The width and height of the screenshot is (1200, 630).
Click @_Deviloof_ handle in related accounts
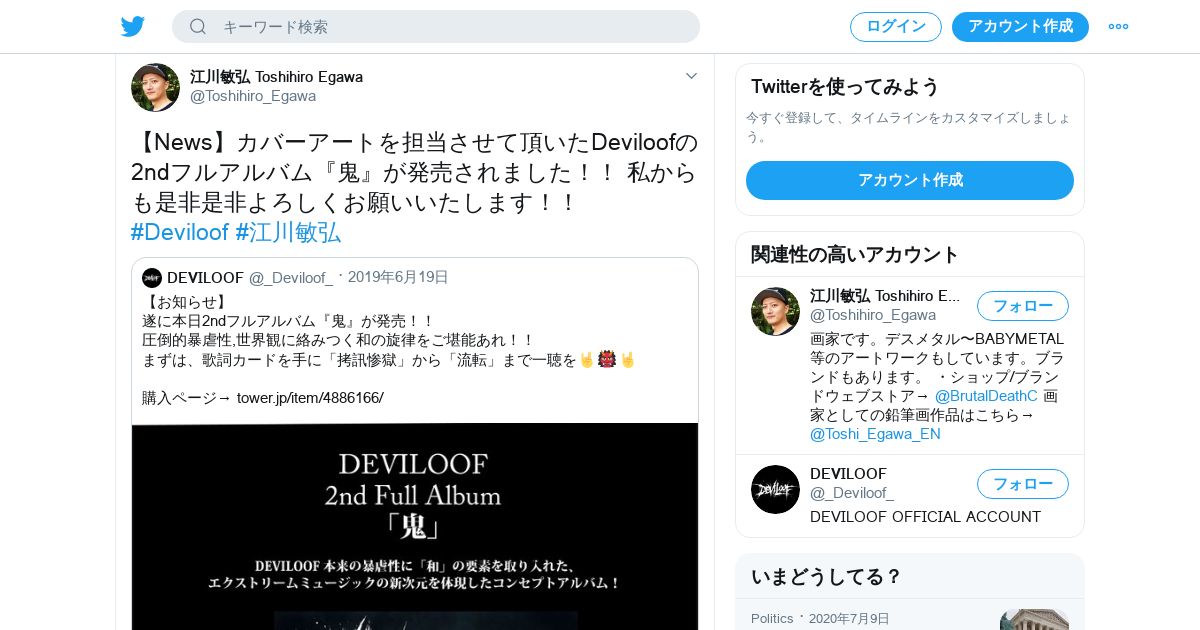click(x=852, y=493)
